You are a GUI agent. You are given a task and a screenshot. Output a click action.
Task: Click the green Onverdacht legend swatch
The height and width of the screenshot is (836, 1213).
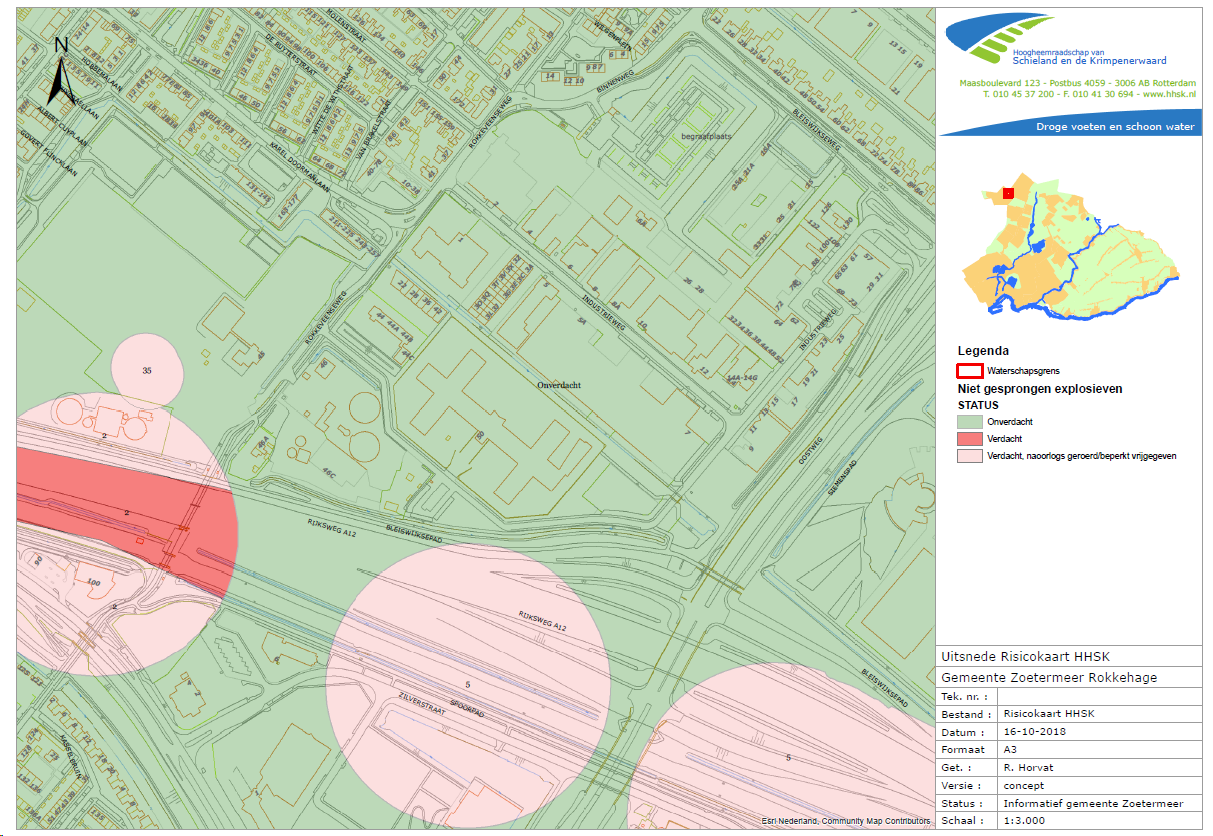971,422
